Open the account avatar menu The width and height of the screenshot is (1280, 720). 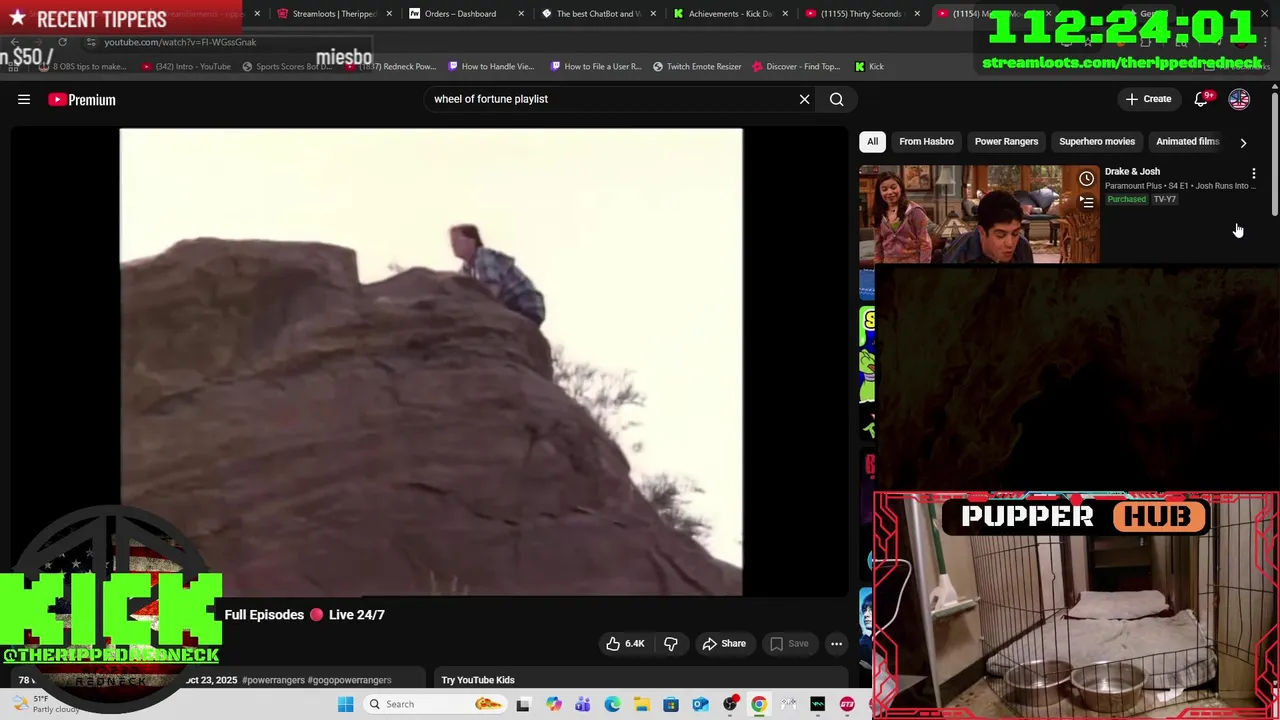[1239, 99]
